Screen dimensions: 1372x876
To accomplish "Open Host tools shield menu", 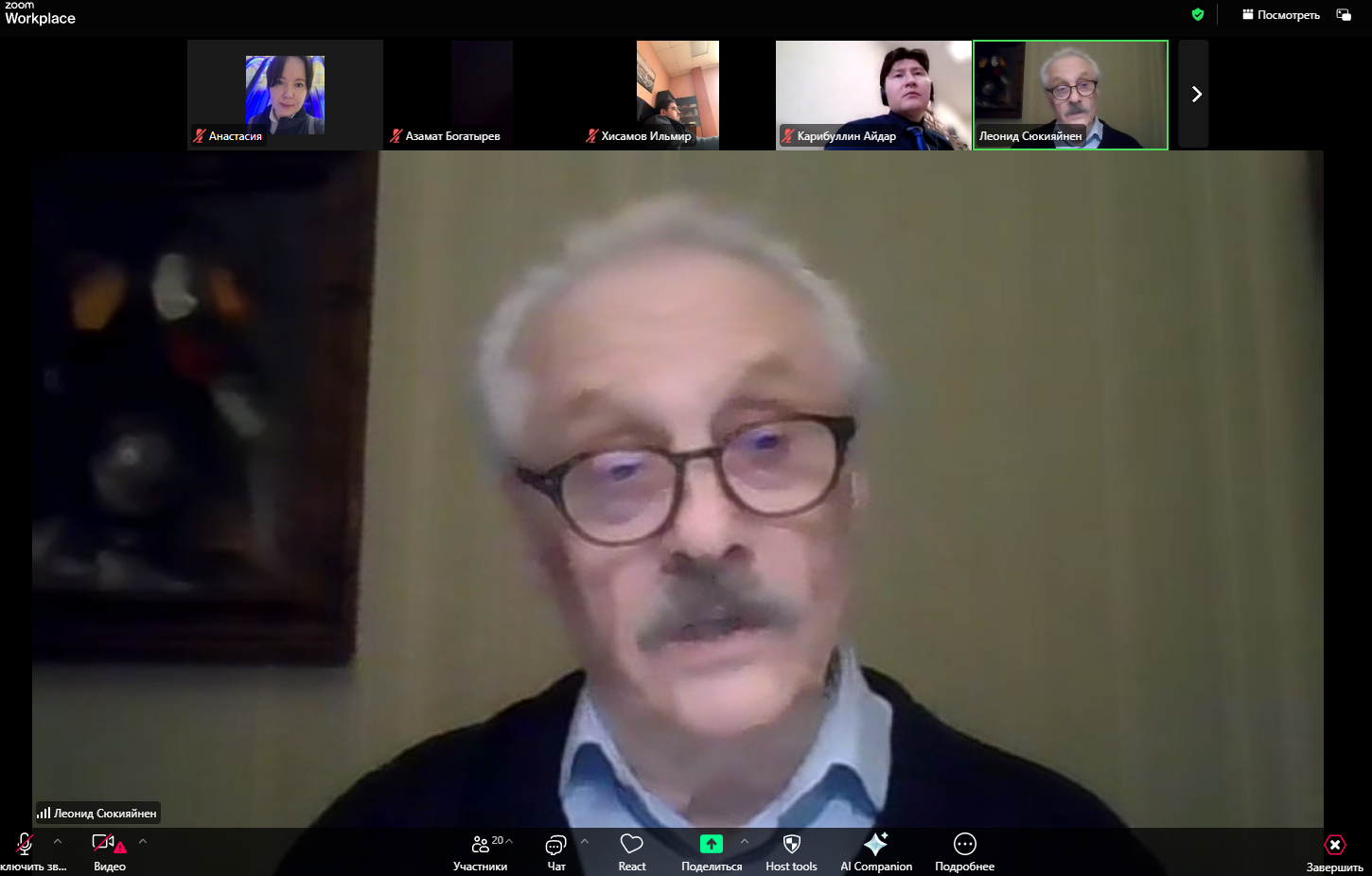I will pyautogui.click(x=792, y=851).
